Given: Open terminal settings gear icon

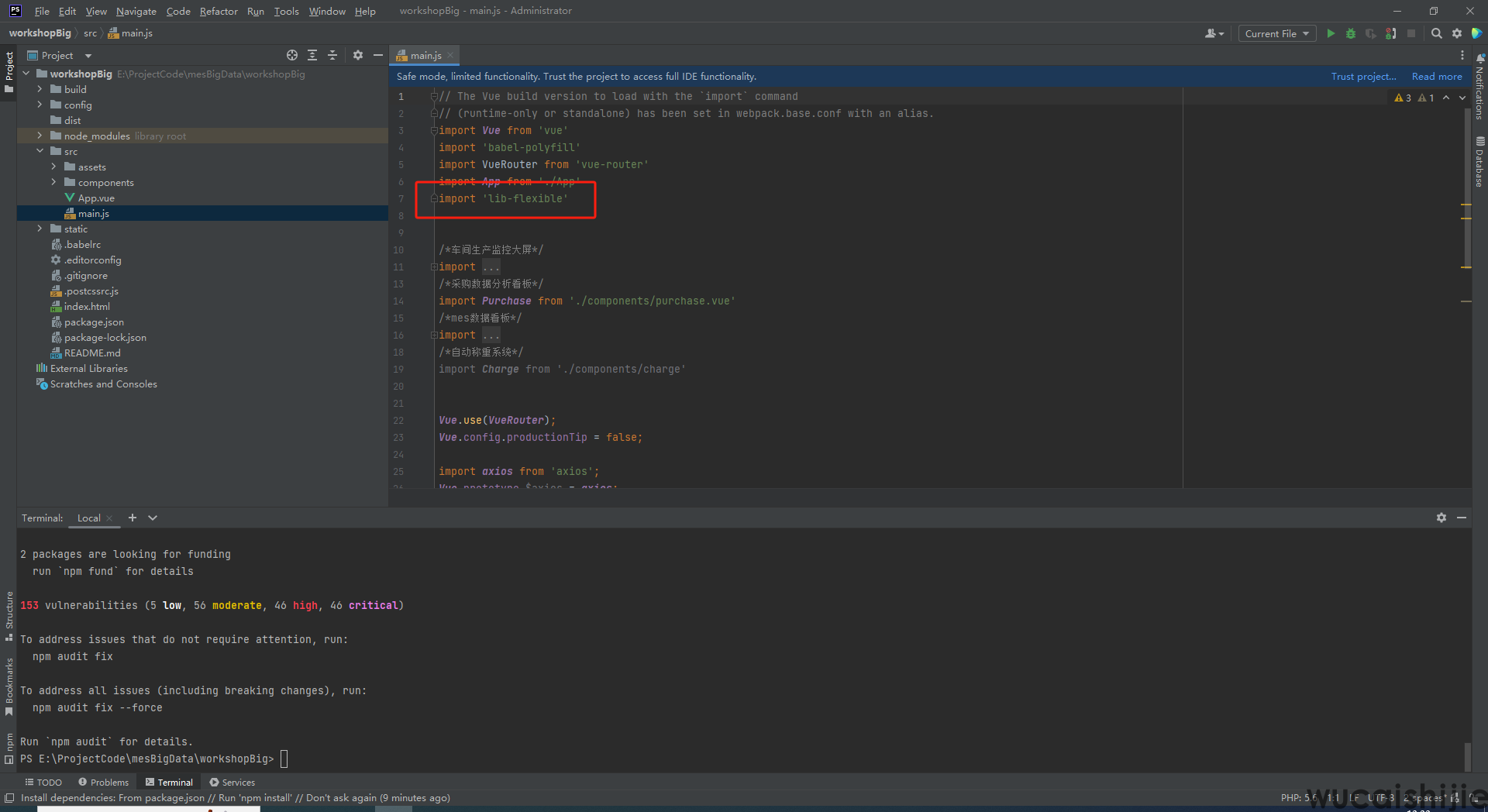Looking at the screenshot, I should click(x=1441, y=518).
